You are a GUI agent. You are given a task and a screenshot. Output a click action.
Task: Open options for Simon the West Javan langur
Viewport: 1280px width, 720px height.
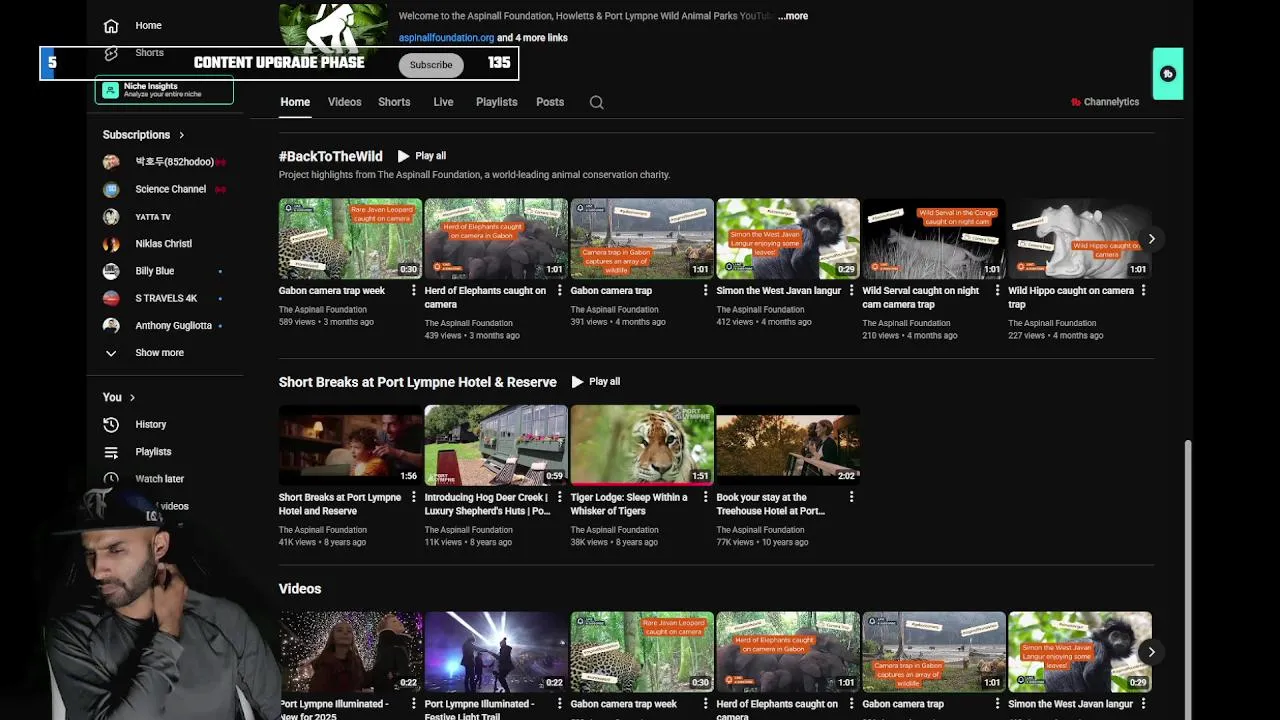point(851,291)
